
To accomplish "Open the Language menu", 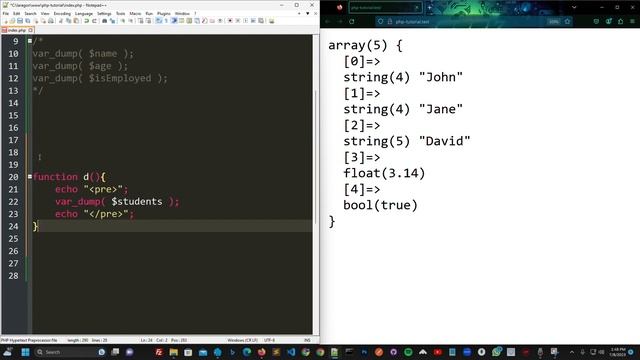I will [x=84, y=13].
